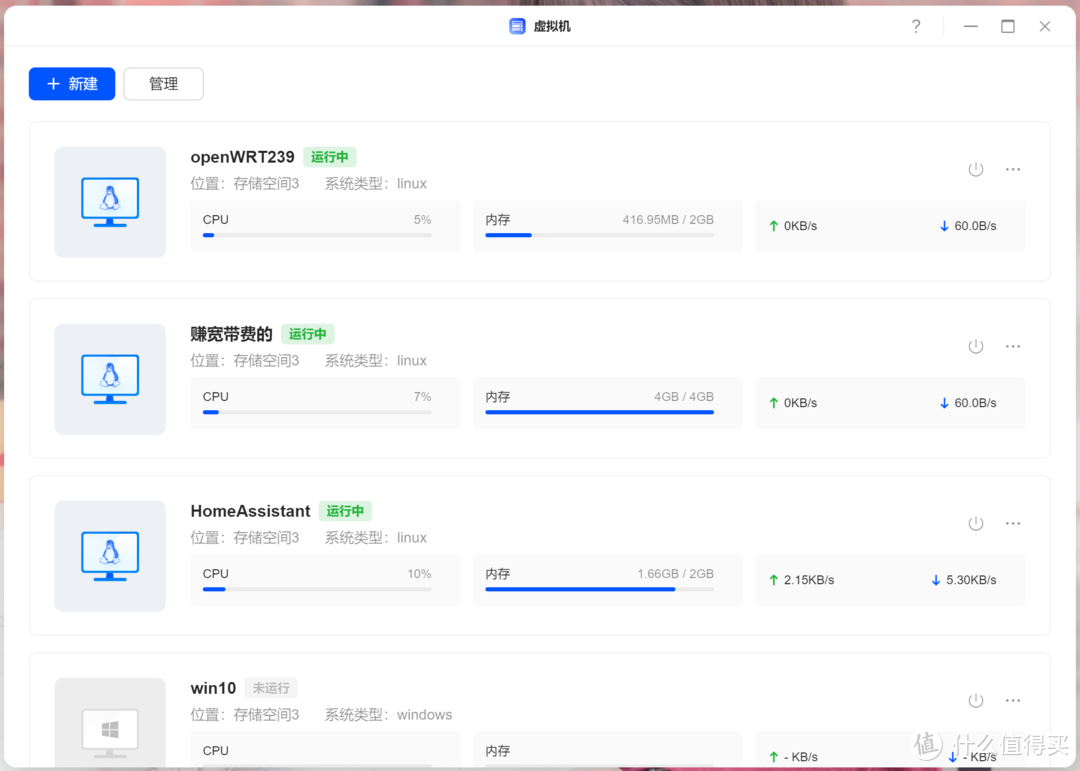1080x771 pixels.
Task: Power on the win10 virtual machine
Action: click(975, 700)
